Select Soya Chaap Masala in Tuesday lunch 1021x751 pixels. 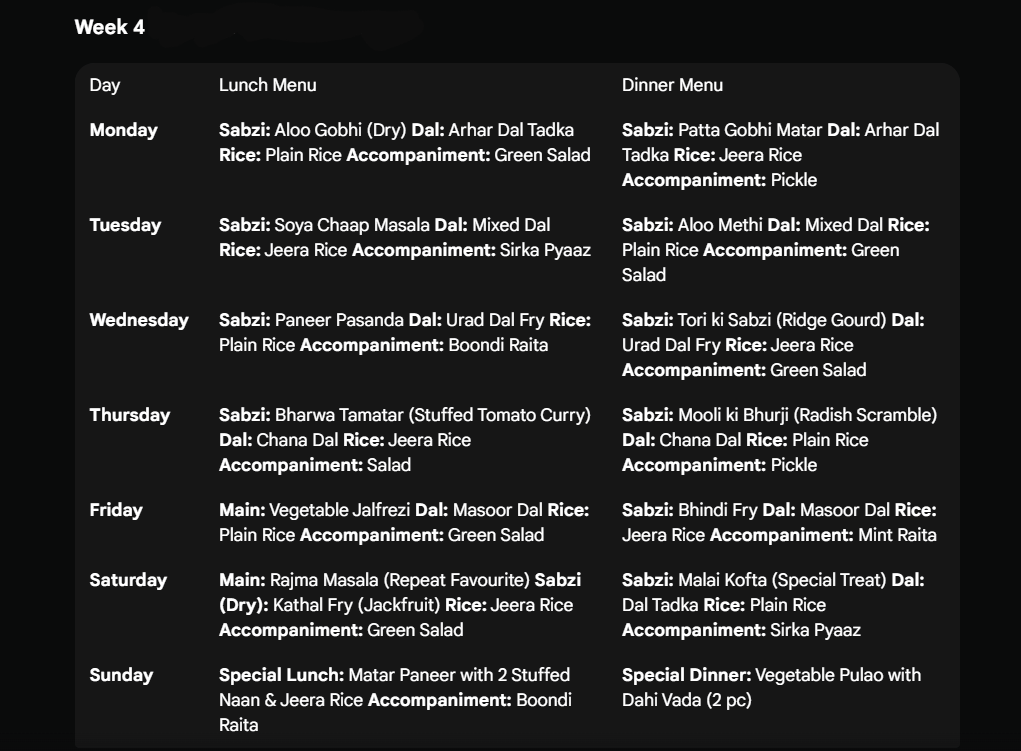point(352,225)
